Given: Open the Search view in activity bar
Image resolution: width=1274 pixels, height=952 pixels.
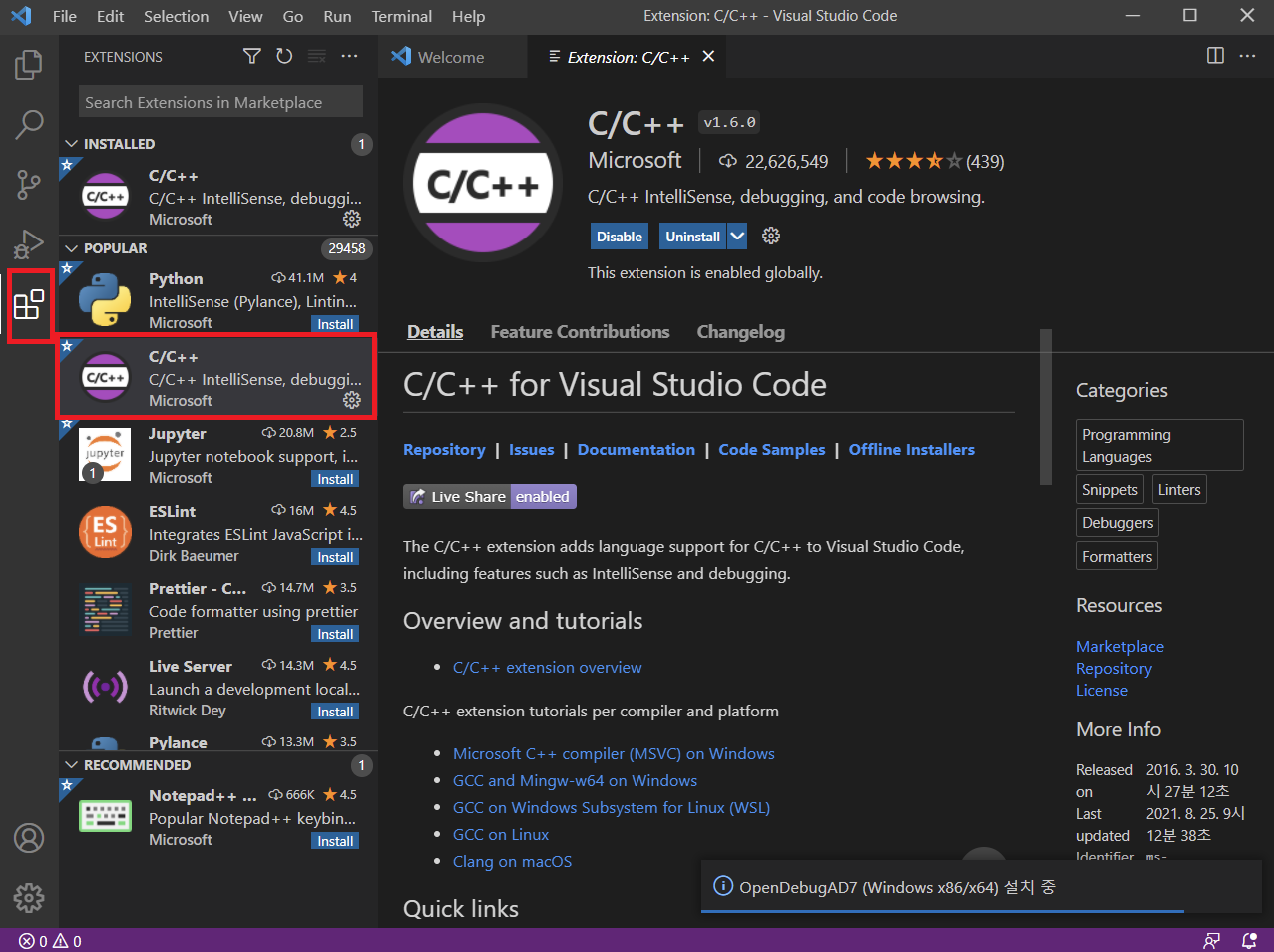Looking at the screenshot, I should [x=29, y=125].
